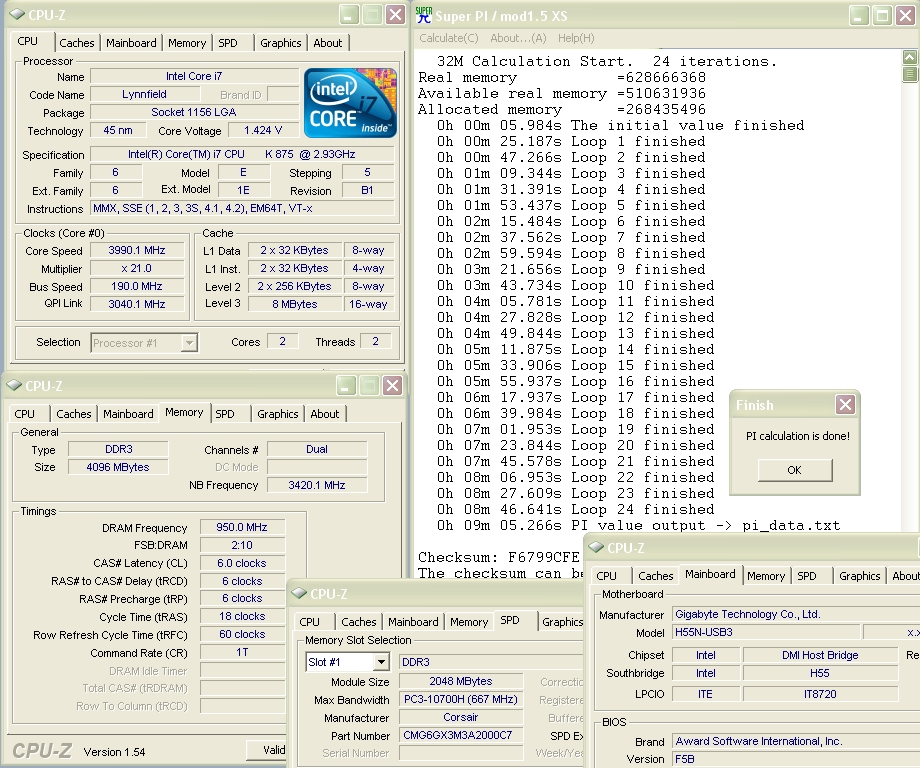
Task: Open the Help(H) menu in Super PI
Action: click(x=576, y=38)
